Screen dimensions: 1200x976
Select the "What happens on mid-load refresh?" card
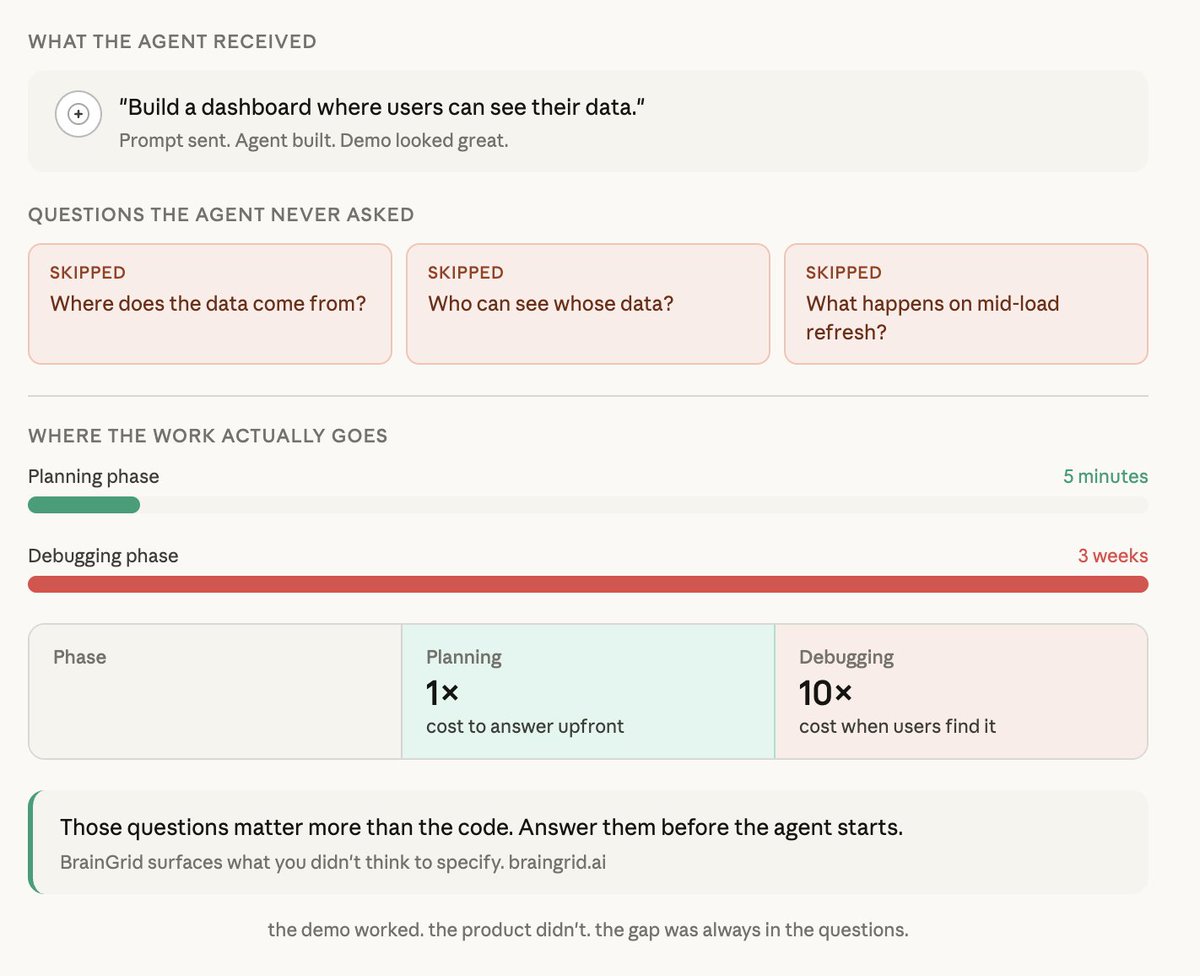coord(966,304)
